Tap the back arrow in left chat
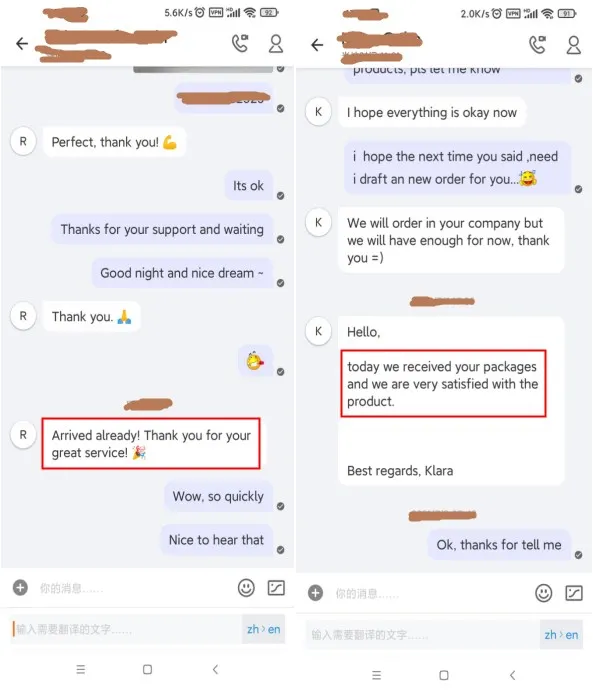This screenshot has width=593, height=692. click(x=22, y=43)
